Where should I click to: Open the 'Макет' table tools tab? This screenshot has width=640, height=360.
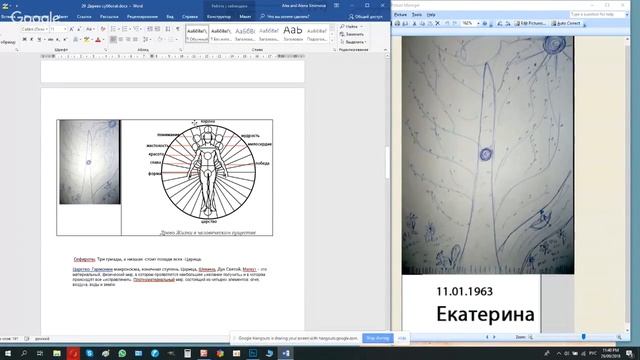click(245, 17)
